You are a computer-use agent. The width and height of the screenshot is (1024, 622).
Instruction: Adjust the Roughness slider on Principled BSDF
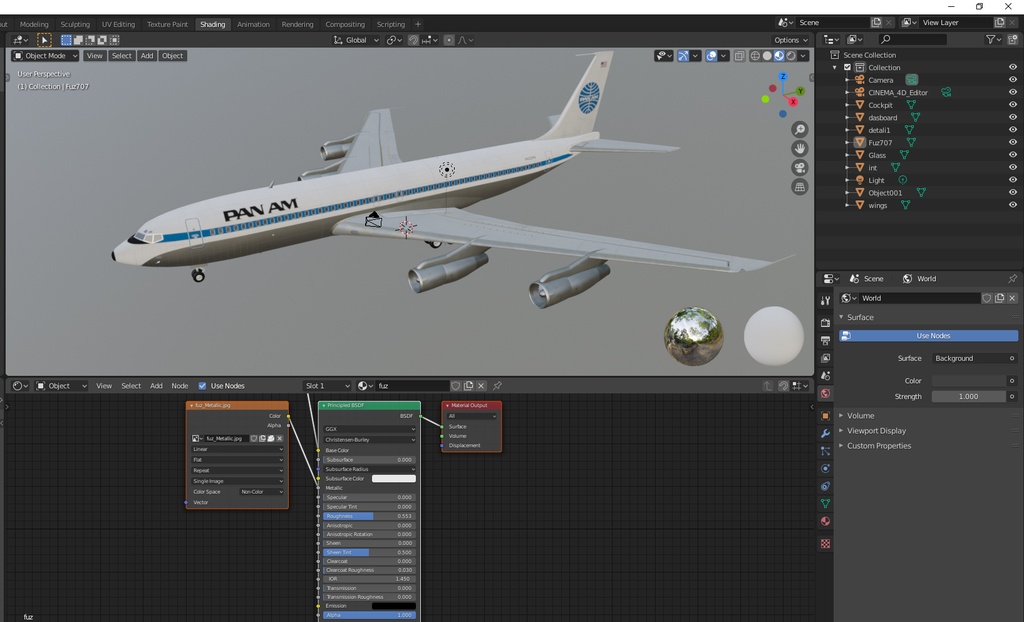coord(369,516)
